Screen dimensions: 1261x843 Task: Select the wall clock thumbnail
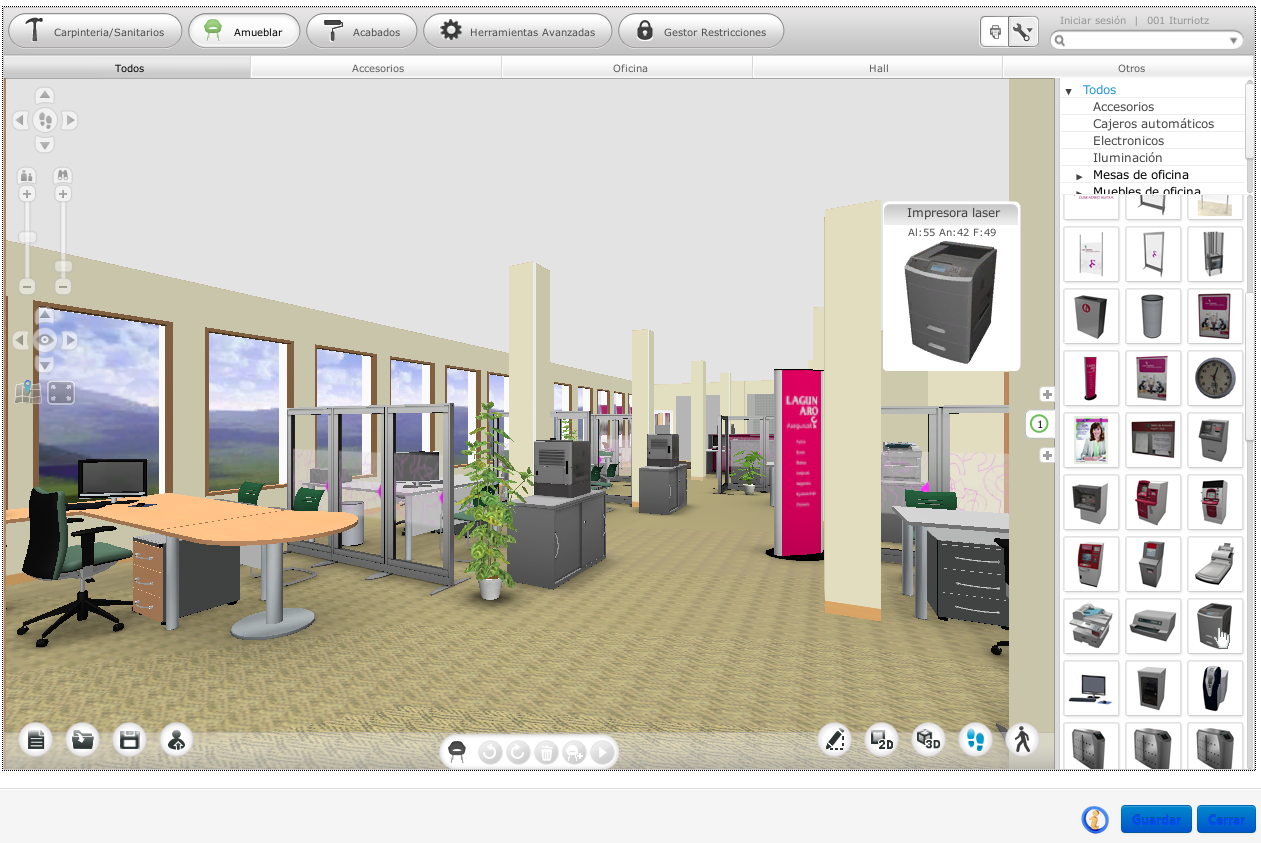click(x=1215, y=378)
